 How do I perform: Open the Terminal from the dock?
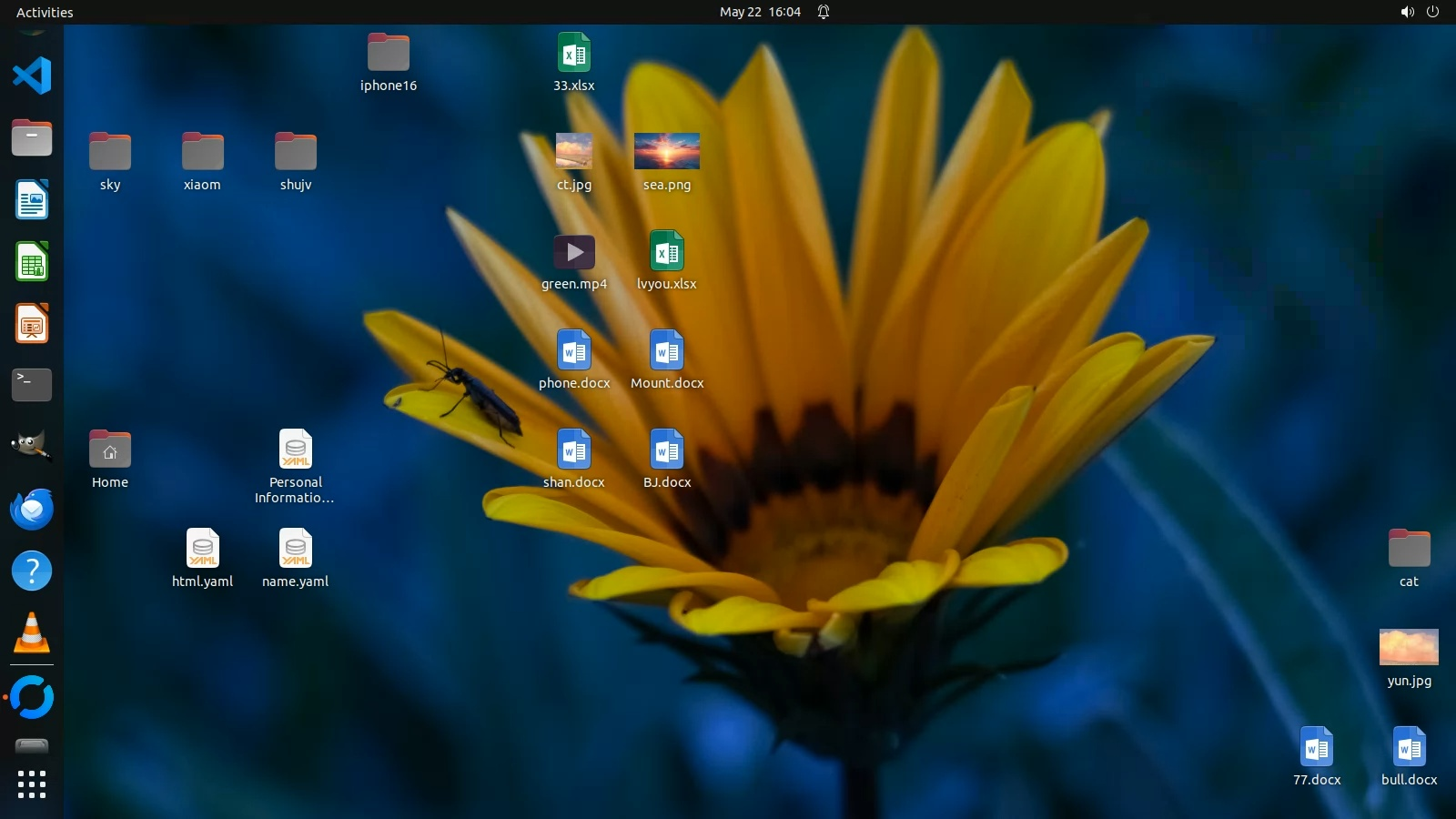(32, 385)
